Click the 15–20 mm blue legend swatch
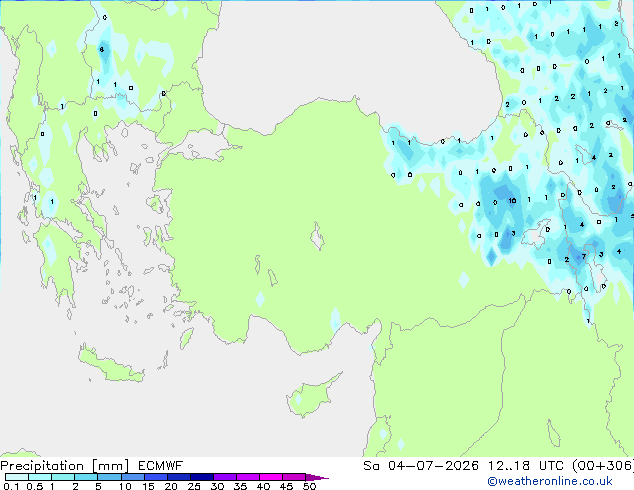This screenshot has height=490, width=634. click(x=156, y=477)
